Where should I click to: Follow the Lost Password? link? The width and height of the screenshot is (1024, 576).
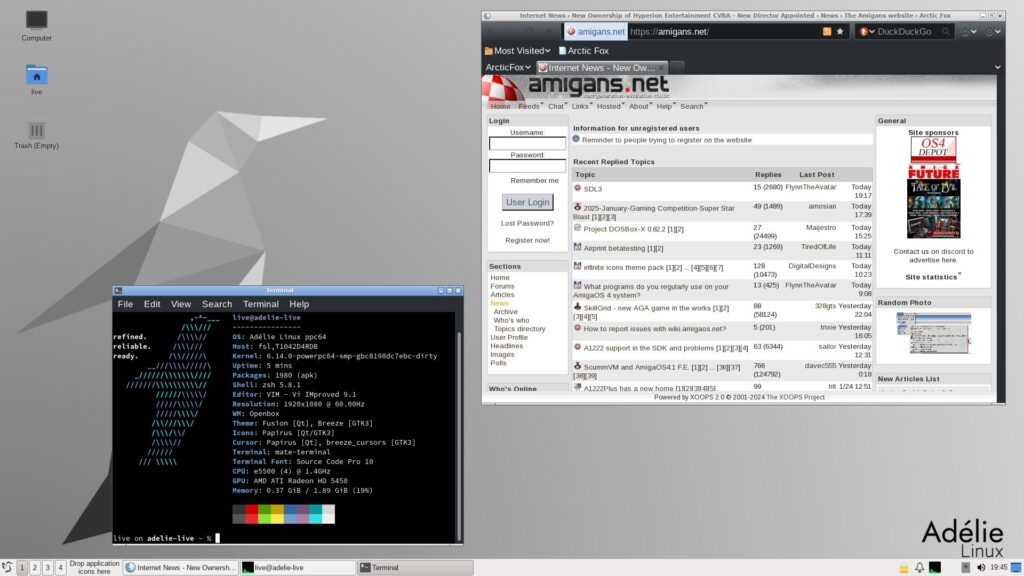[x=527, y=223]
